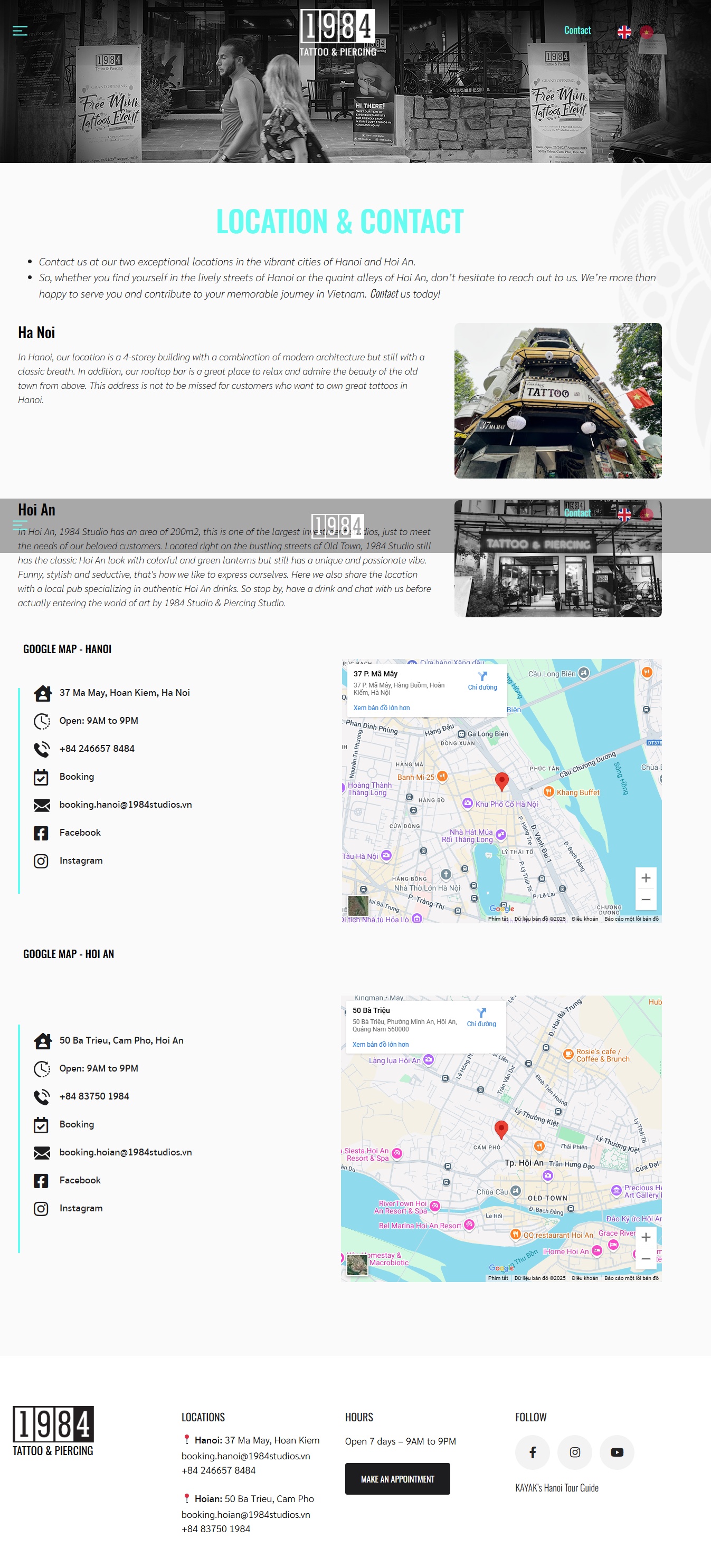This screenshot has height=1568, width=711.
Task: Zoom in on the Hanoi map
Action: 645,878
